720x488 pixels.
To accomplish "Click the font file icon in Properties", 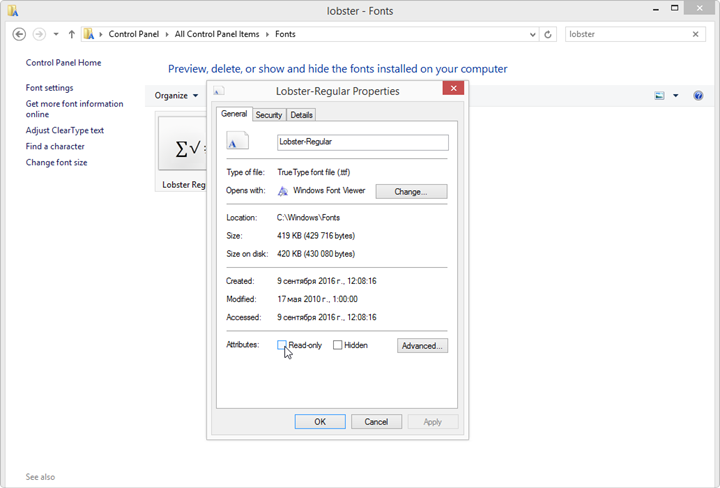I will [x=237, y=142].
